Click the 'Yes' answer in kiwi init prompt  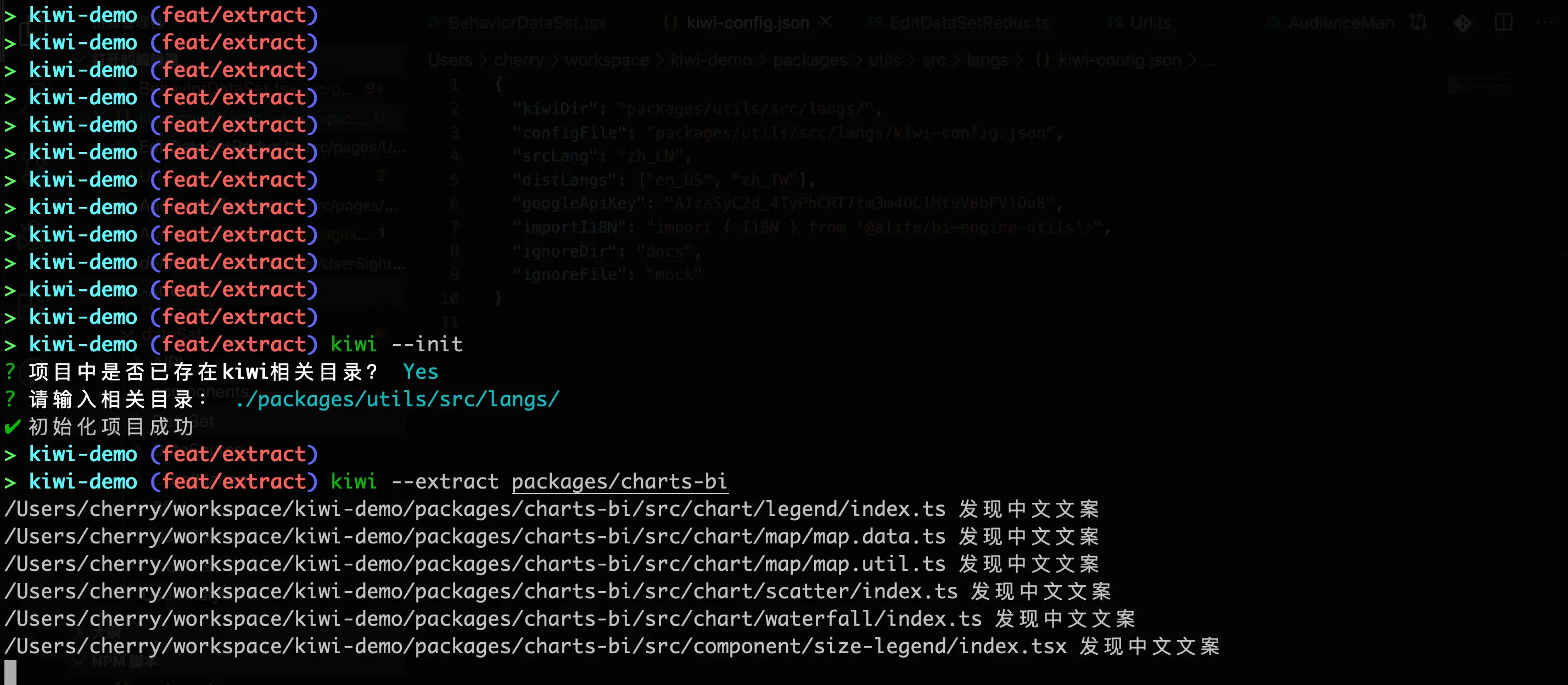(x=420, y=372)
